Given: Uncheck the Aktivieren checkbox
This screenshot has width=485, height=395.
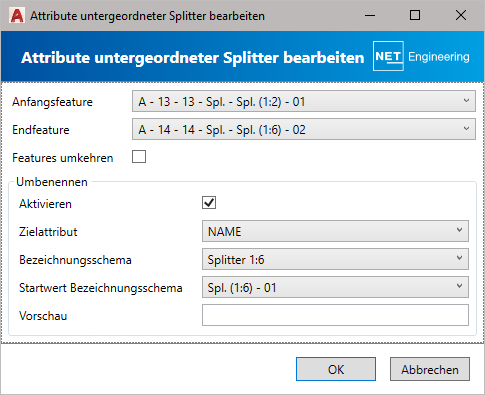Looking at the screenshot, I should (x=209, y=203).
